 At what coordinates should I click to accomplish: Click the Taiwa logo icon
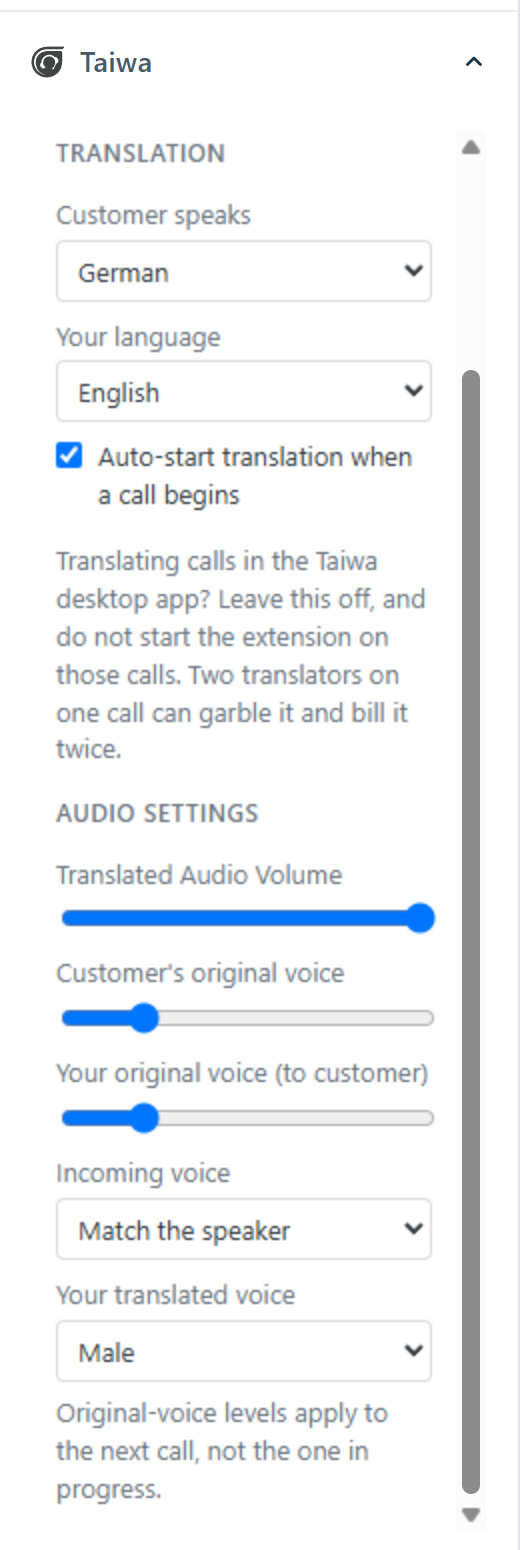(x=47, y=63)
